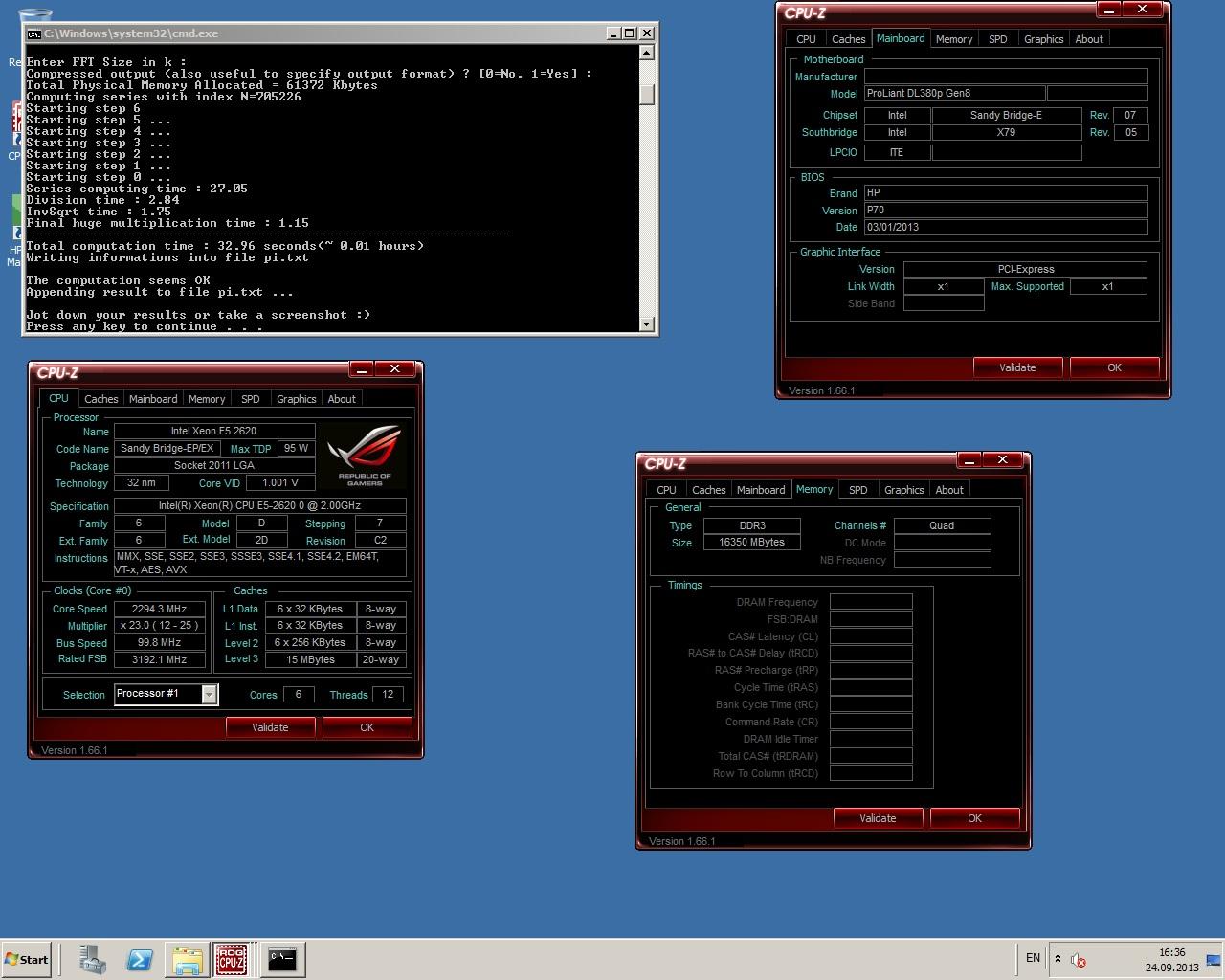Launch PowerShell from the taskbar
1225x980 pixels.
(140, 959)
